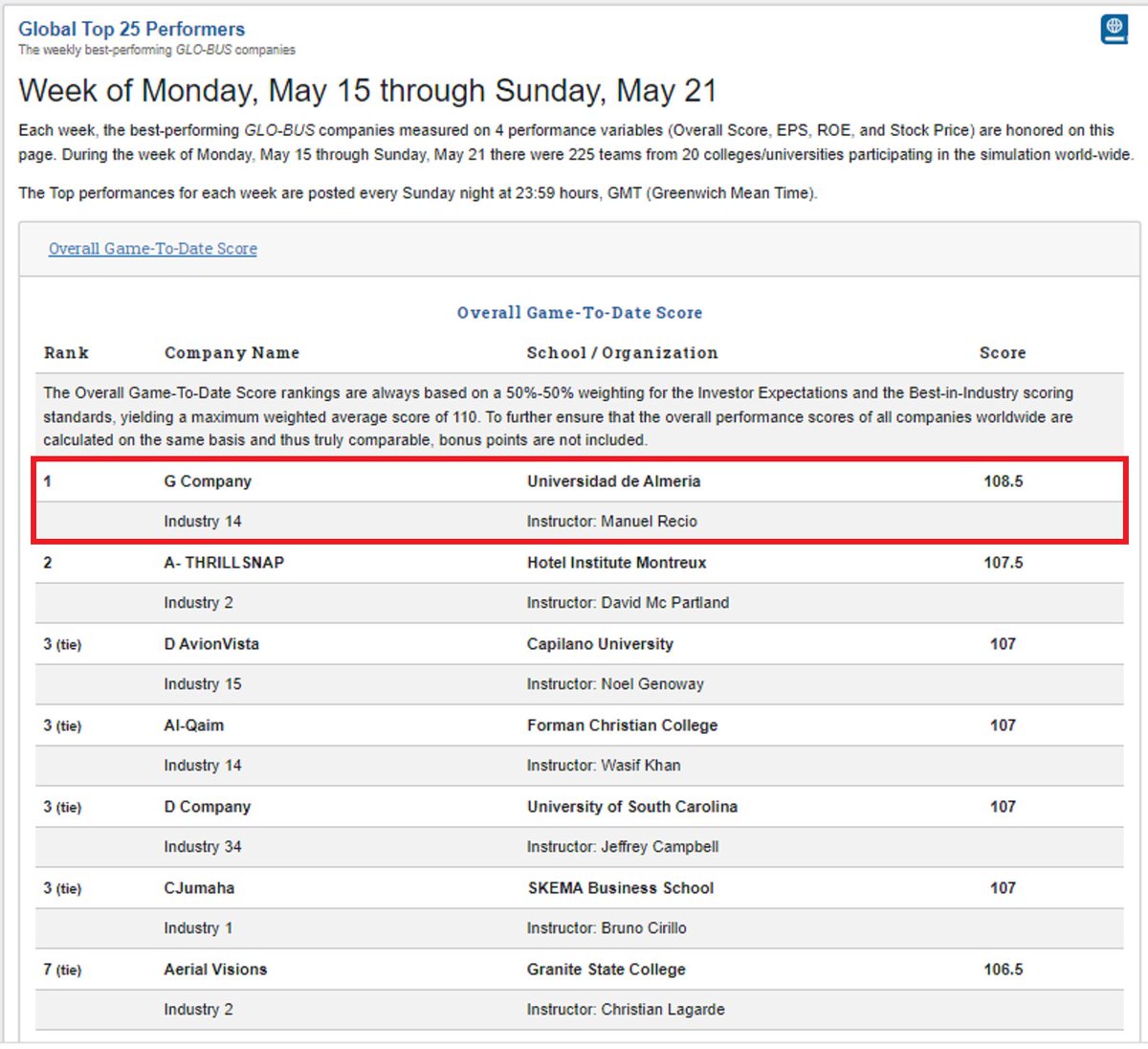Viewport: 1148px width, 1049px height.
Task: Click the Global Top 25 Performers heading
Action: tap(131, 29)
